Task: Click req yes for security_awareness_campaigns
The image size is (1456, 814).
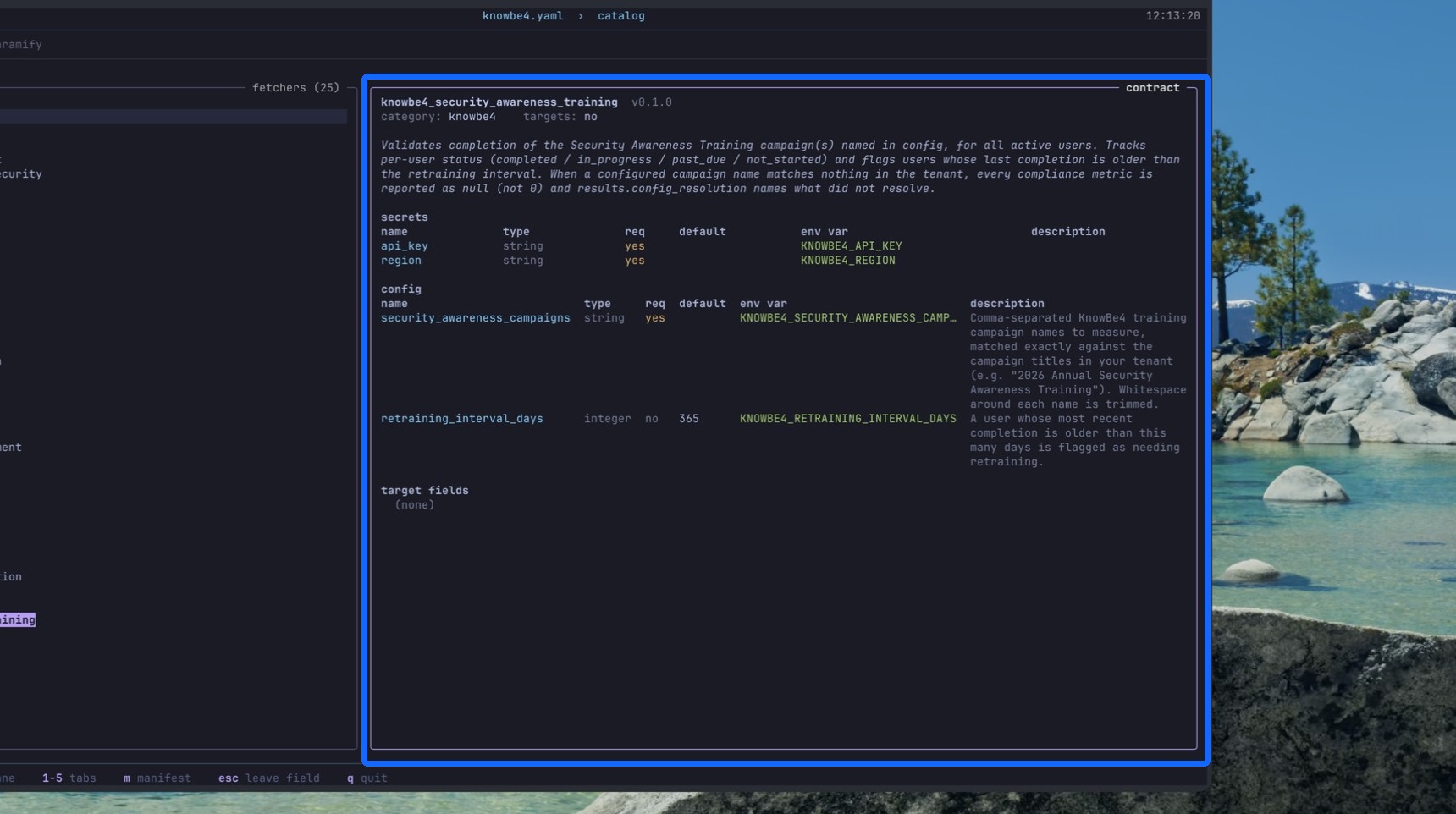Action: click(x=654, y=318)
